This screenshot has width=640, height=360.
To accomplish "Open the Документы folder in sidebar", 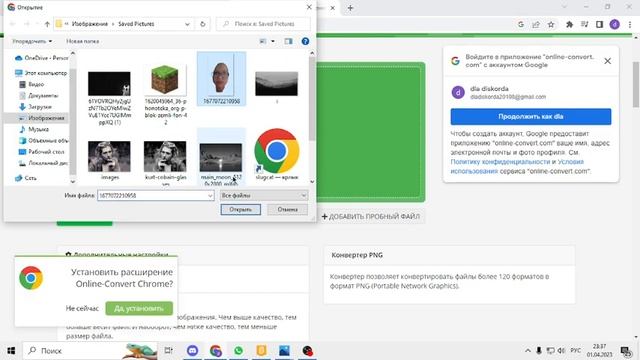I will [39, 96].
